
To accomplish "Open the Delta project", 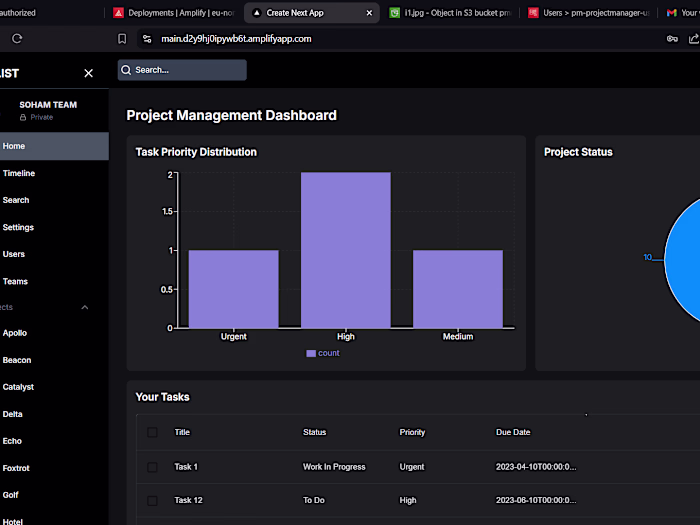I will click(54, 414).
